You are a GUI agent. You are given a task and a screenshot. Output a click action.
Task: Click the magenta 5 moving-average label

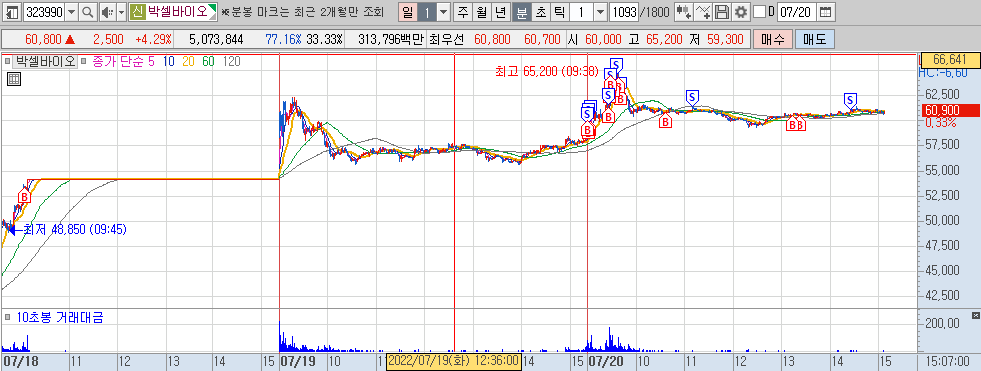(151, 61)
